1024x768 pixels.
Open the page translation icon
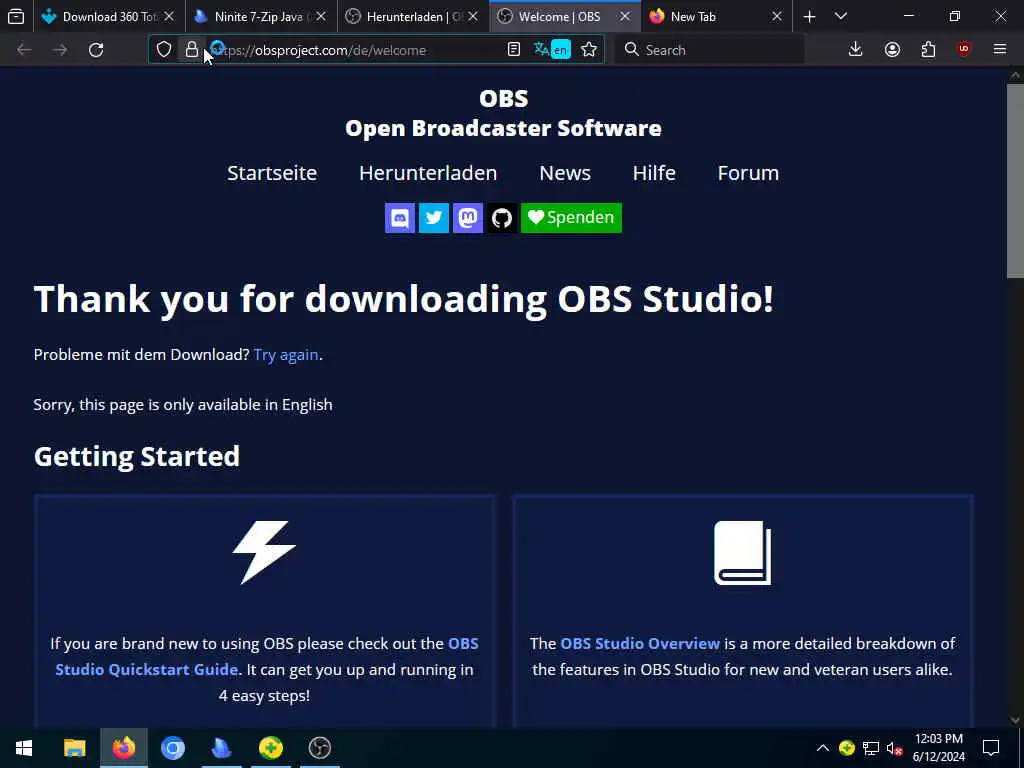552,50
